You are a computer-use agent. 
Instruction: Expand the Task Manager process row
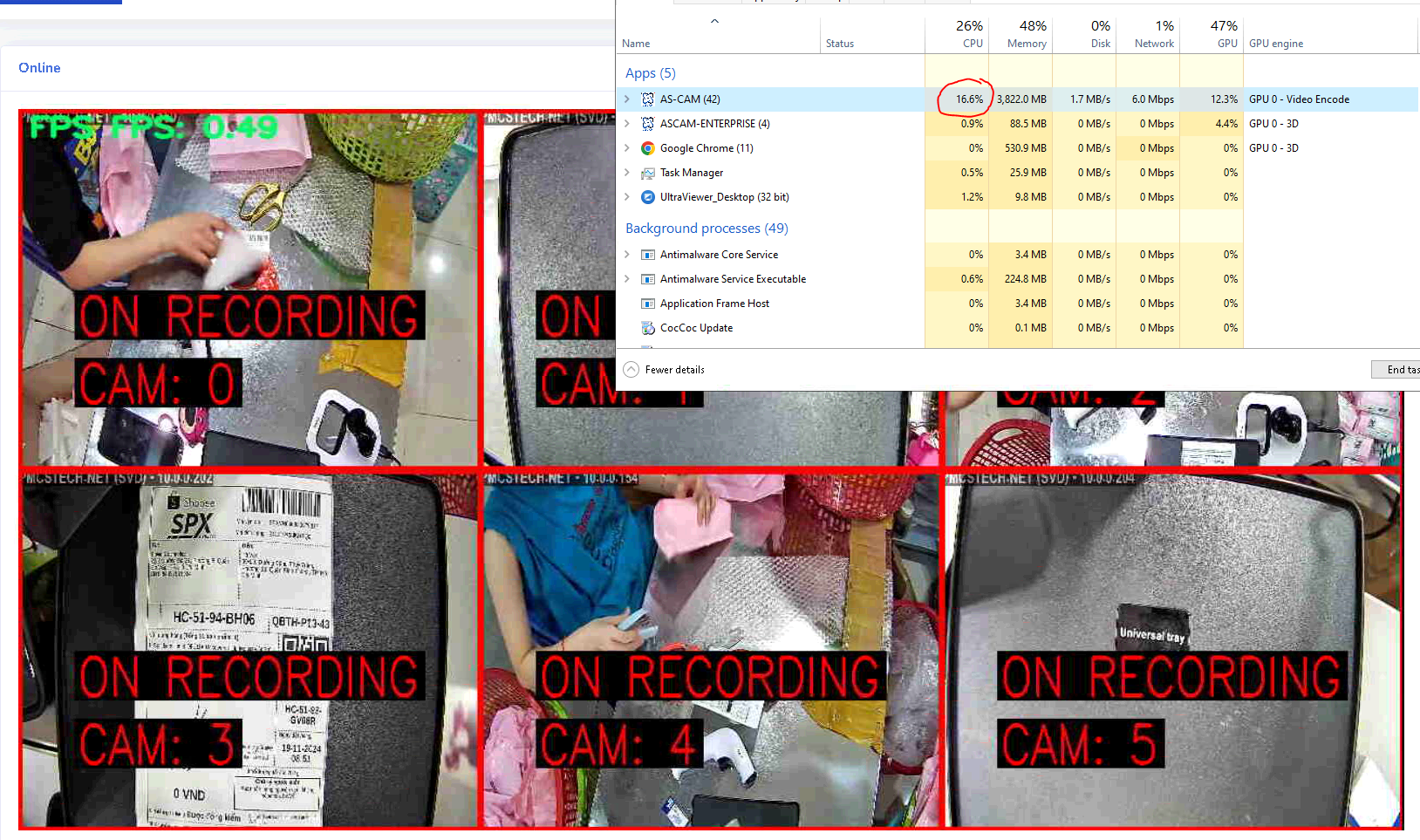[626, 173]
